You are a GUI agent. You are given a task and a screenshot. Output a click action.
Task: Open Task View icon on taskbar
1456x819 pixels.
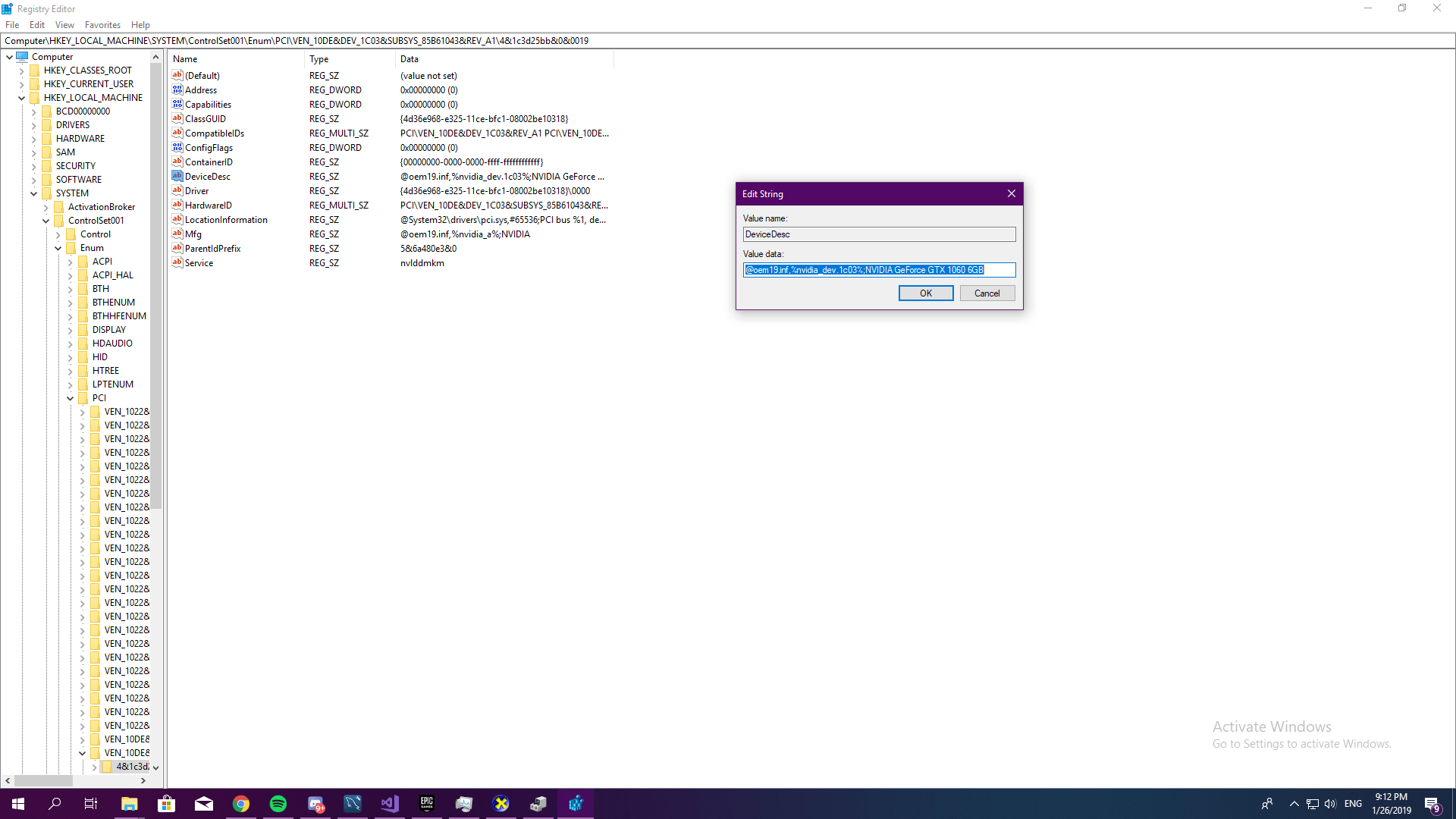click(92, 803)
